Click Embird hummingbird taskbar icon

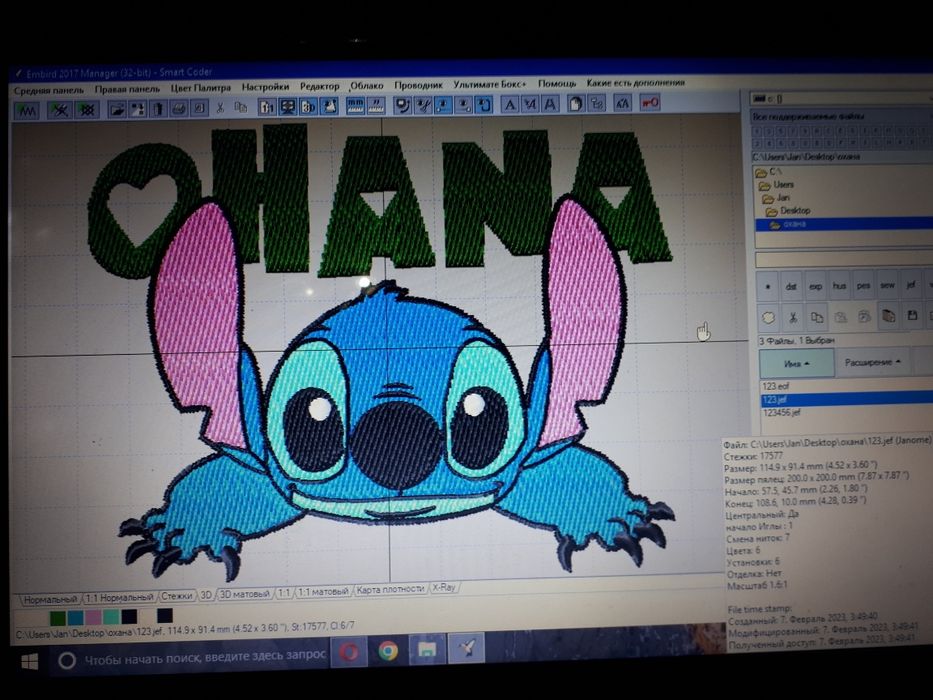[x=466, y=648]
